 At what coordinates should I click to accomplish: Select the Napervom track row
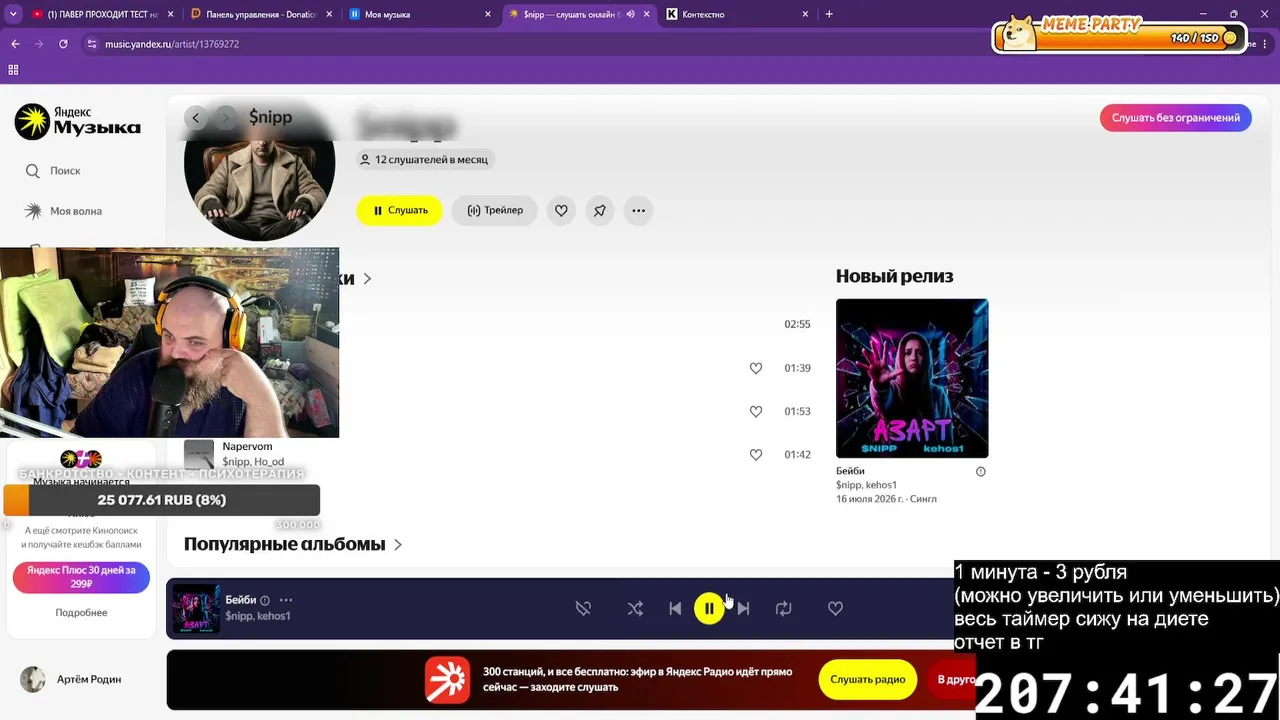tap(497, 454)
